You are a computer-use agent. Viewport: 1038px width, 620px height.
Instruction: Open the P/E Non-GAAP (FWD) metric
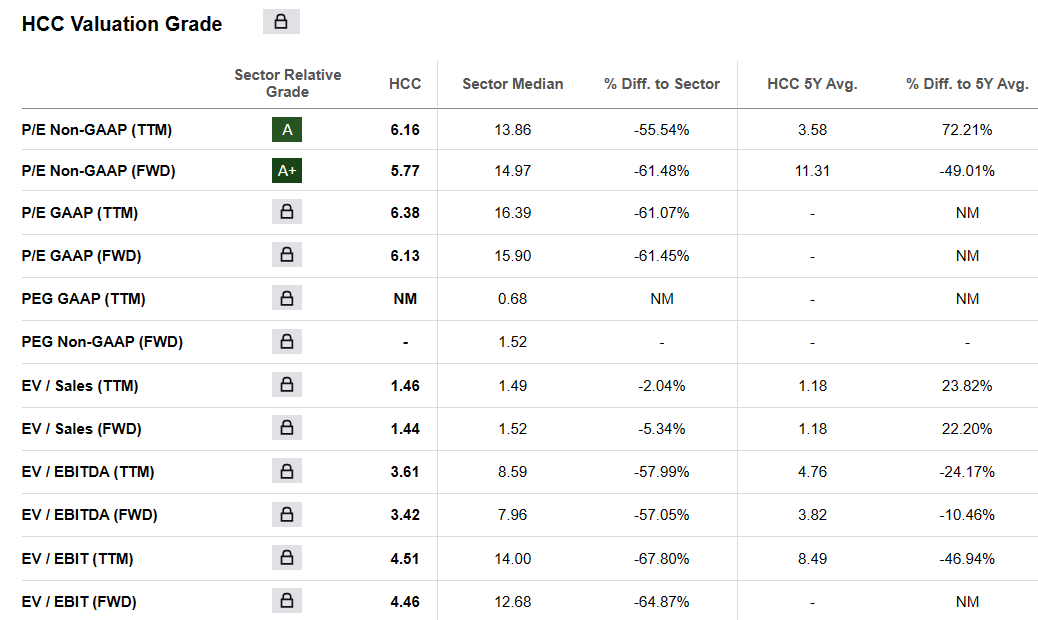click(x=99, y=171)
